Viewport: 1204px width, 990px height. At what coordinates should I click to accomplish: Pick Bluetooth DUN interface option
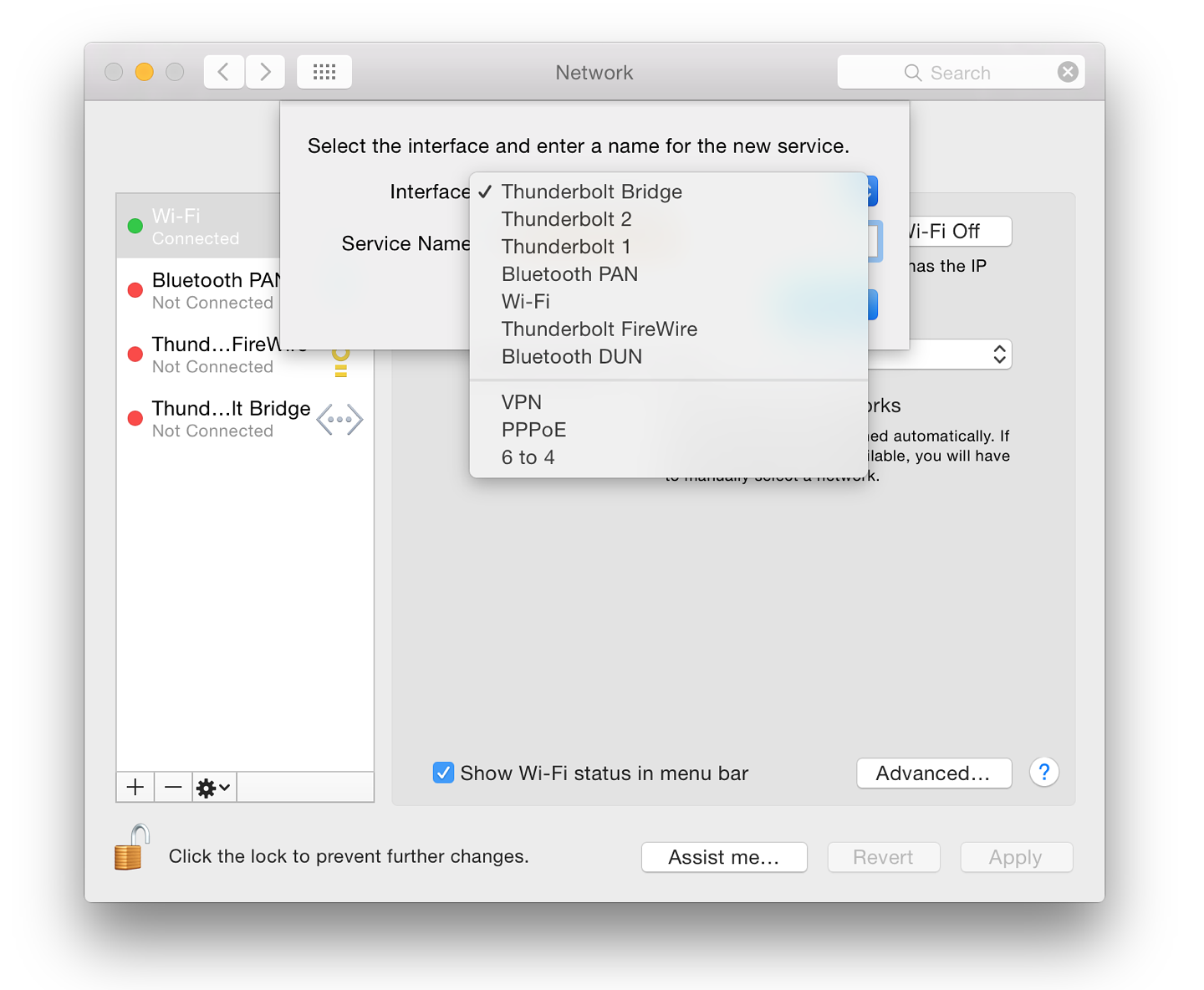pos(669,357)
